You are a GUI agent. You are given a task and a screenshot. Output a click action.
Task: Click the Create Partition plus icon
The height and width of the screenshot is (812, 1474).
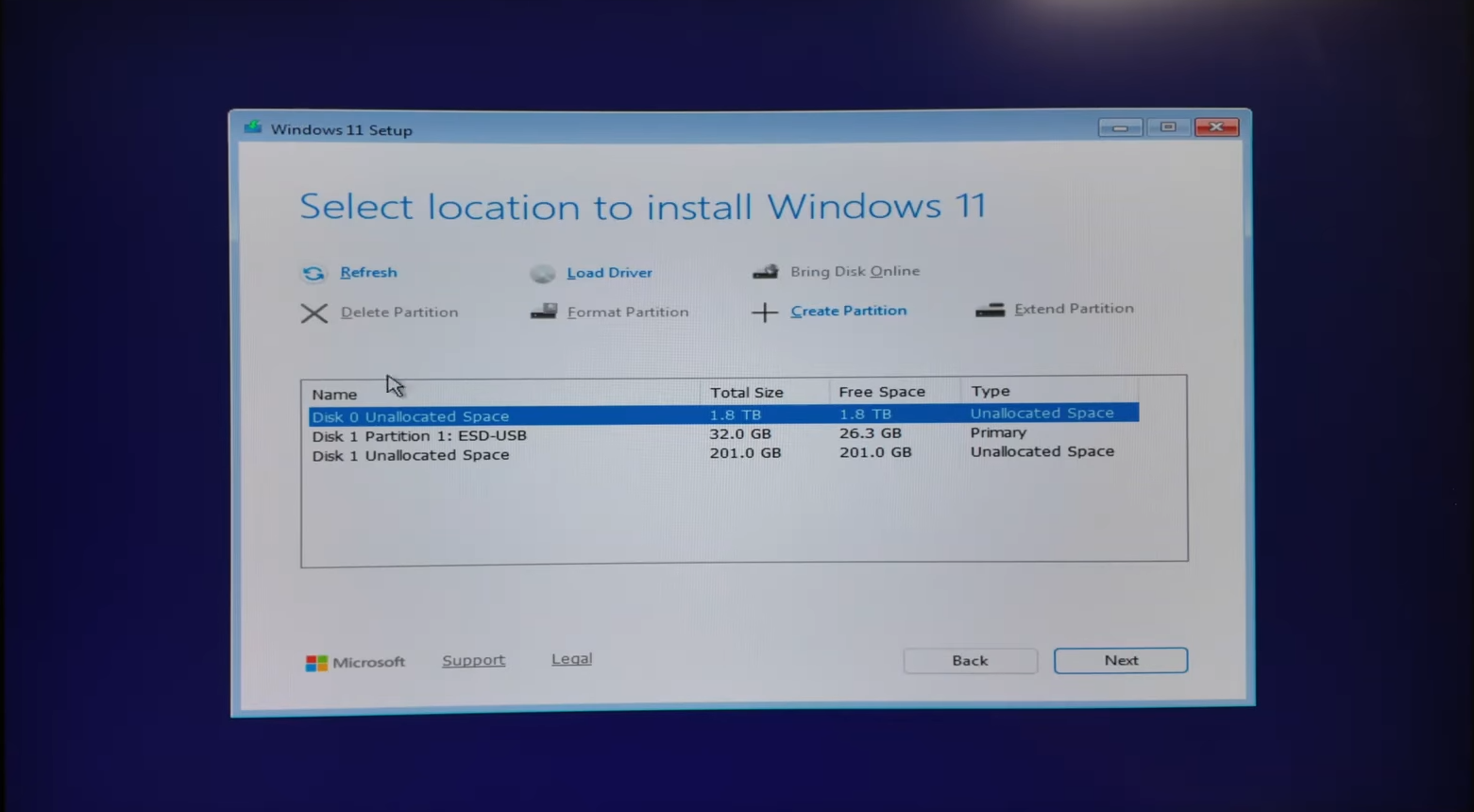tap(765, 312)
